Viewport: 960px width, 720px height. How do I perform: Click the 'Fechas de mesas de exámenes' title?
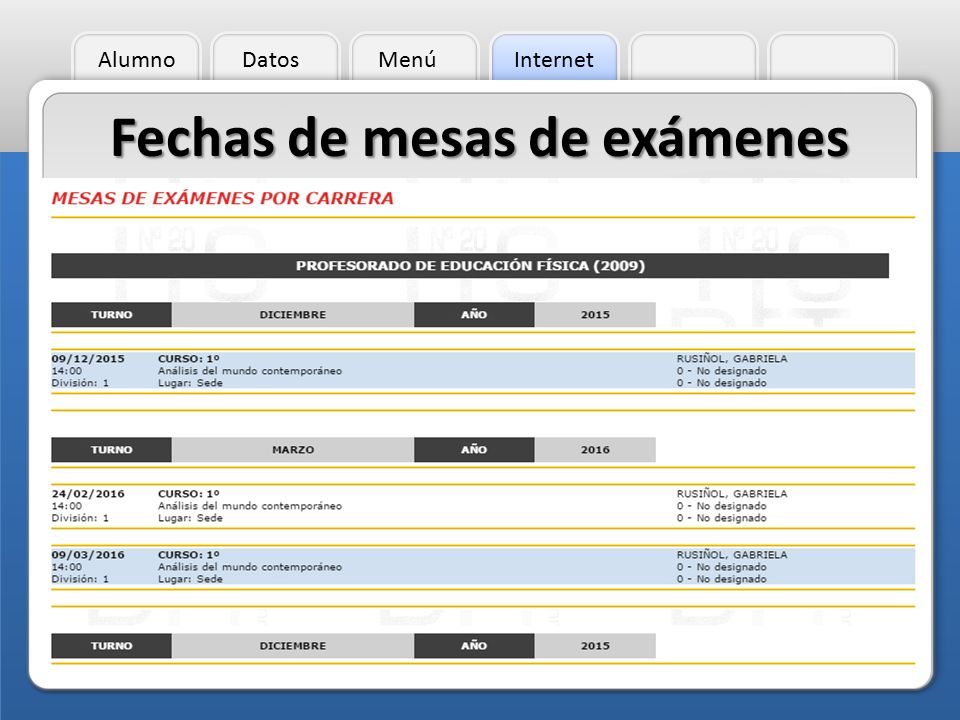tap(479, 138)
